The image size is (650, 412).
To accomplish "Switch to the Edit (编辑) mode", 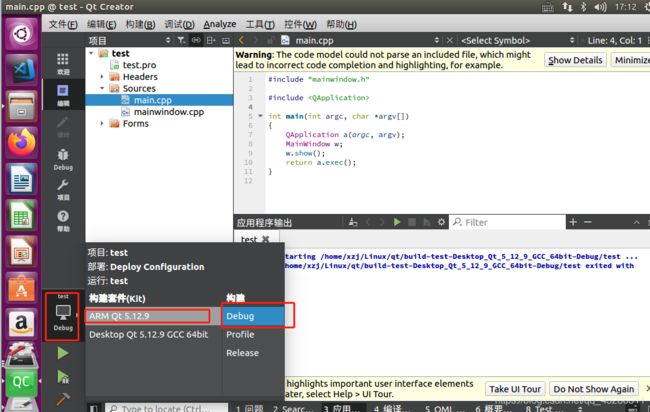I will coord(63,95).
